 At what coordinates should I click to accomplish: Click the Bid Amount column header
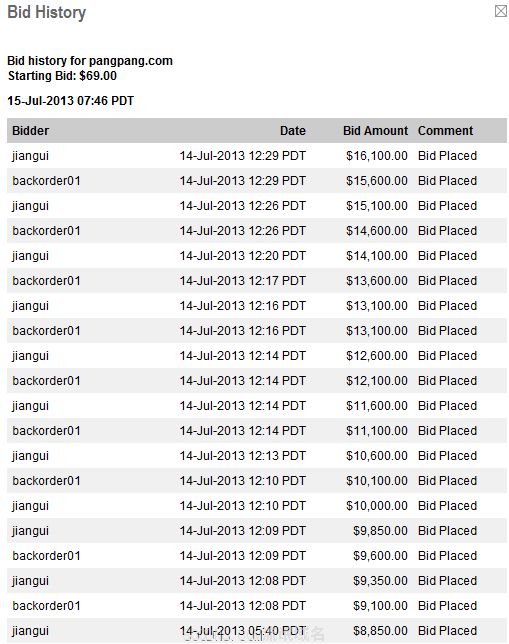[x=375, y=131]
